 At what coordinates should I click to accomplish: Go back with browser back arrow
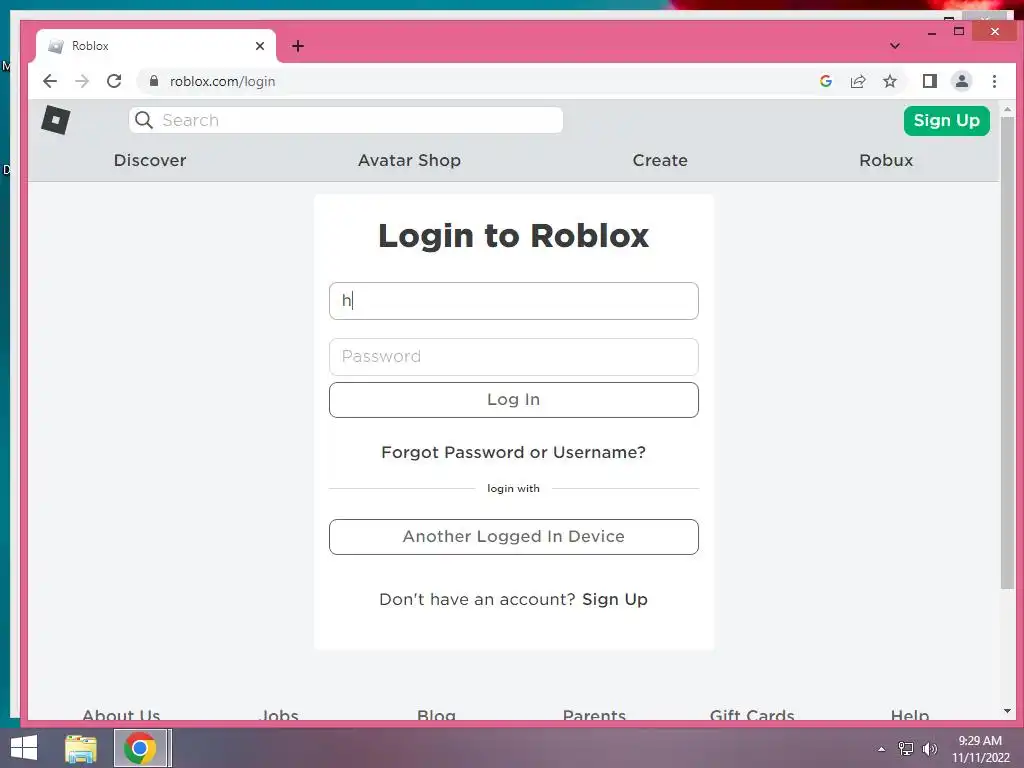[50, 81]
